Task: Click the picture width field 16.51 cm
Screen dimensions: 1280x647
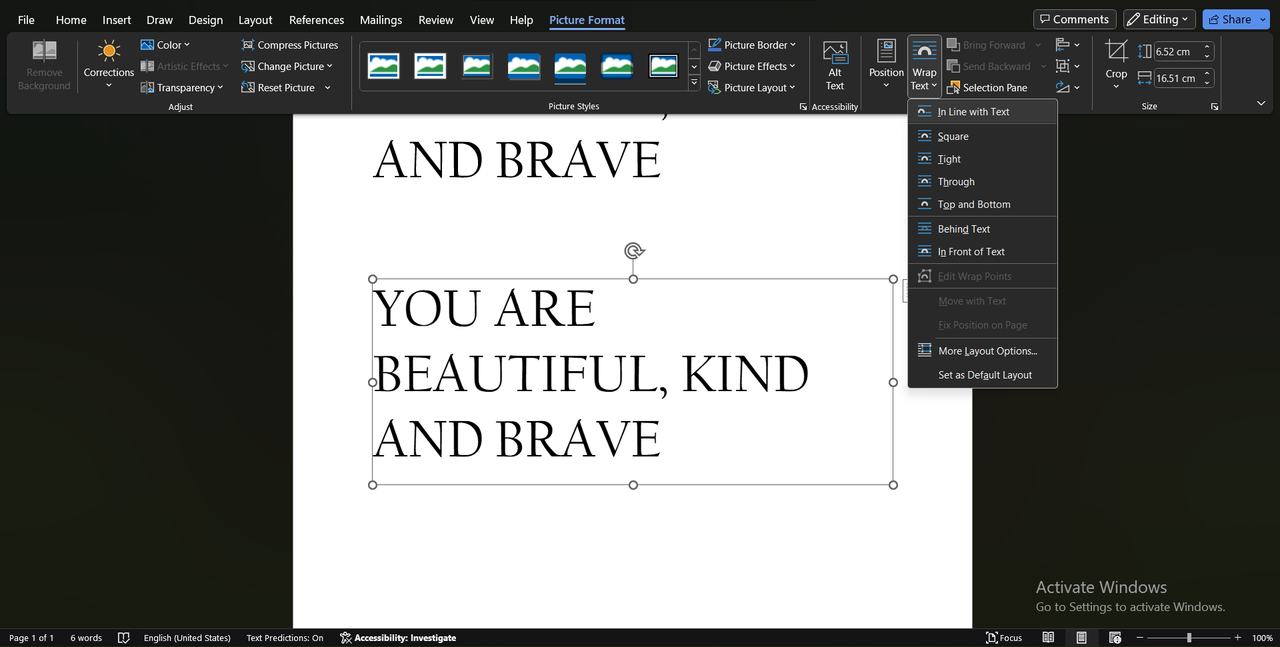Action: (x=1177, y=78)
